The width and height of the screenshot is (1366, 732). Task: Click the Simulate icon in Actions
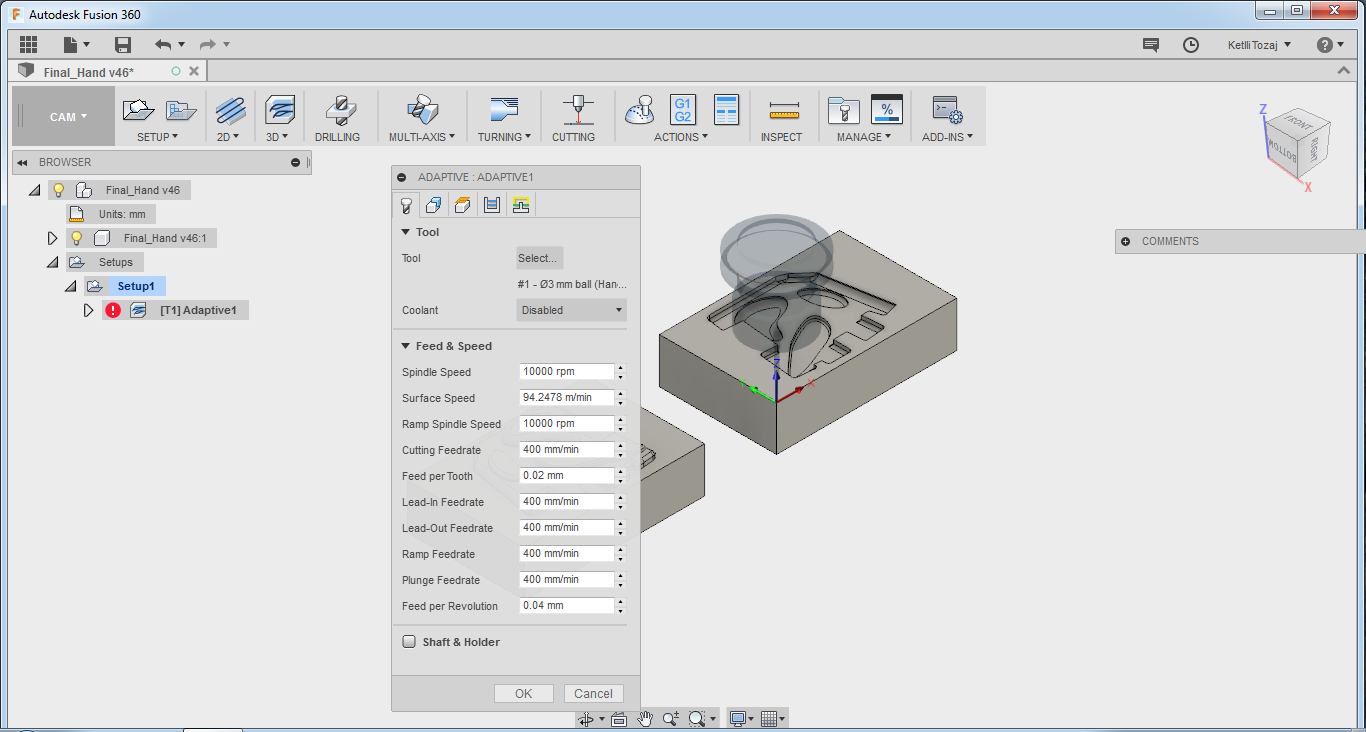[639, 110]
